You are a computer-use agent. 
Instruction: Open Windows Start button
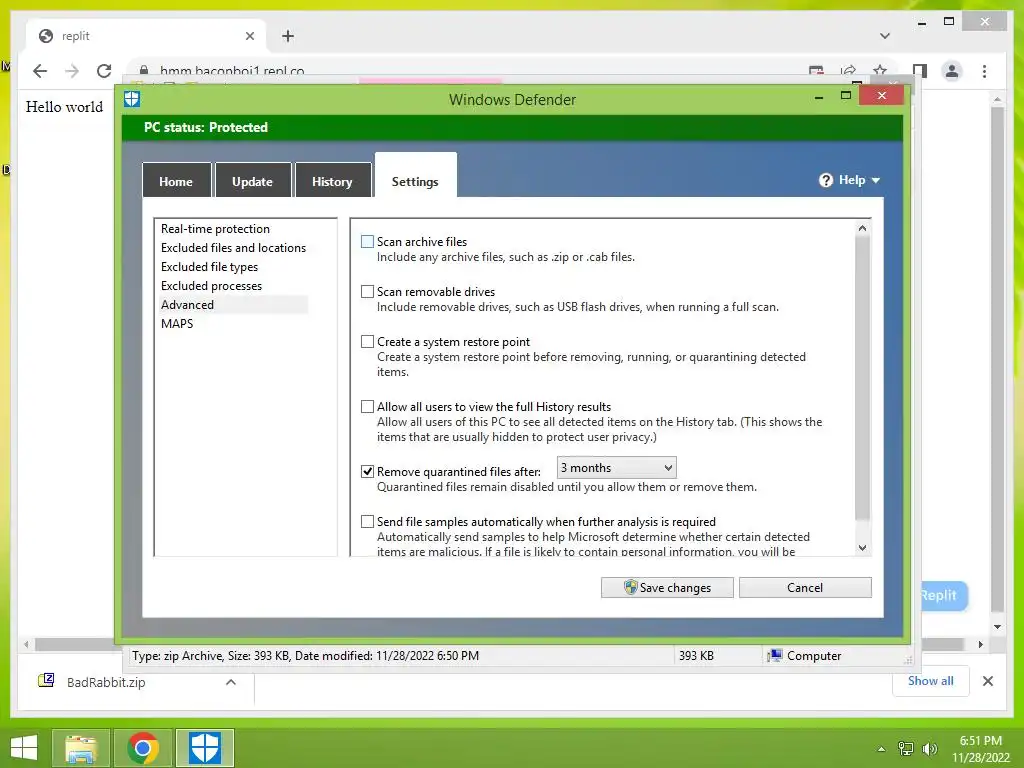click(x=24, y=748)
